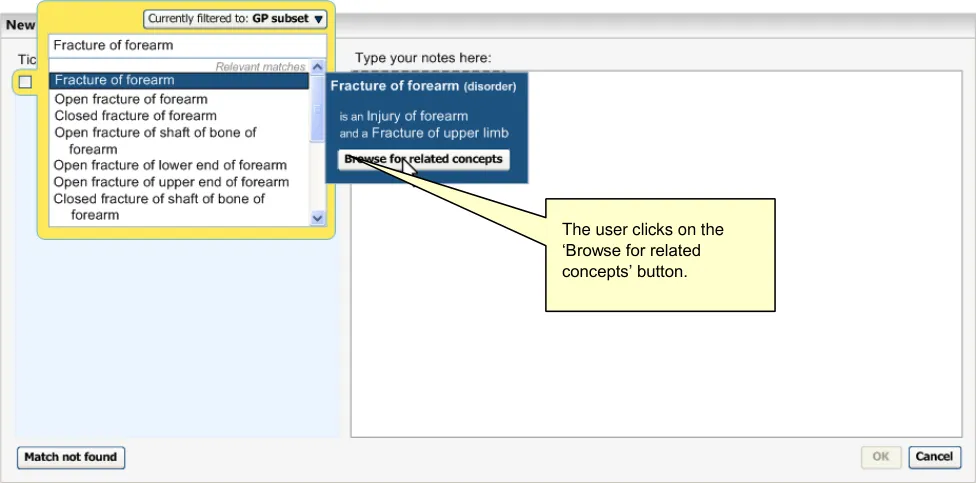Choose 'Open fracture of upper end of forearm'

pyautogui.click(x=171, y=182)
